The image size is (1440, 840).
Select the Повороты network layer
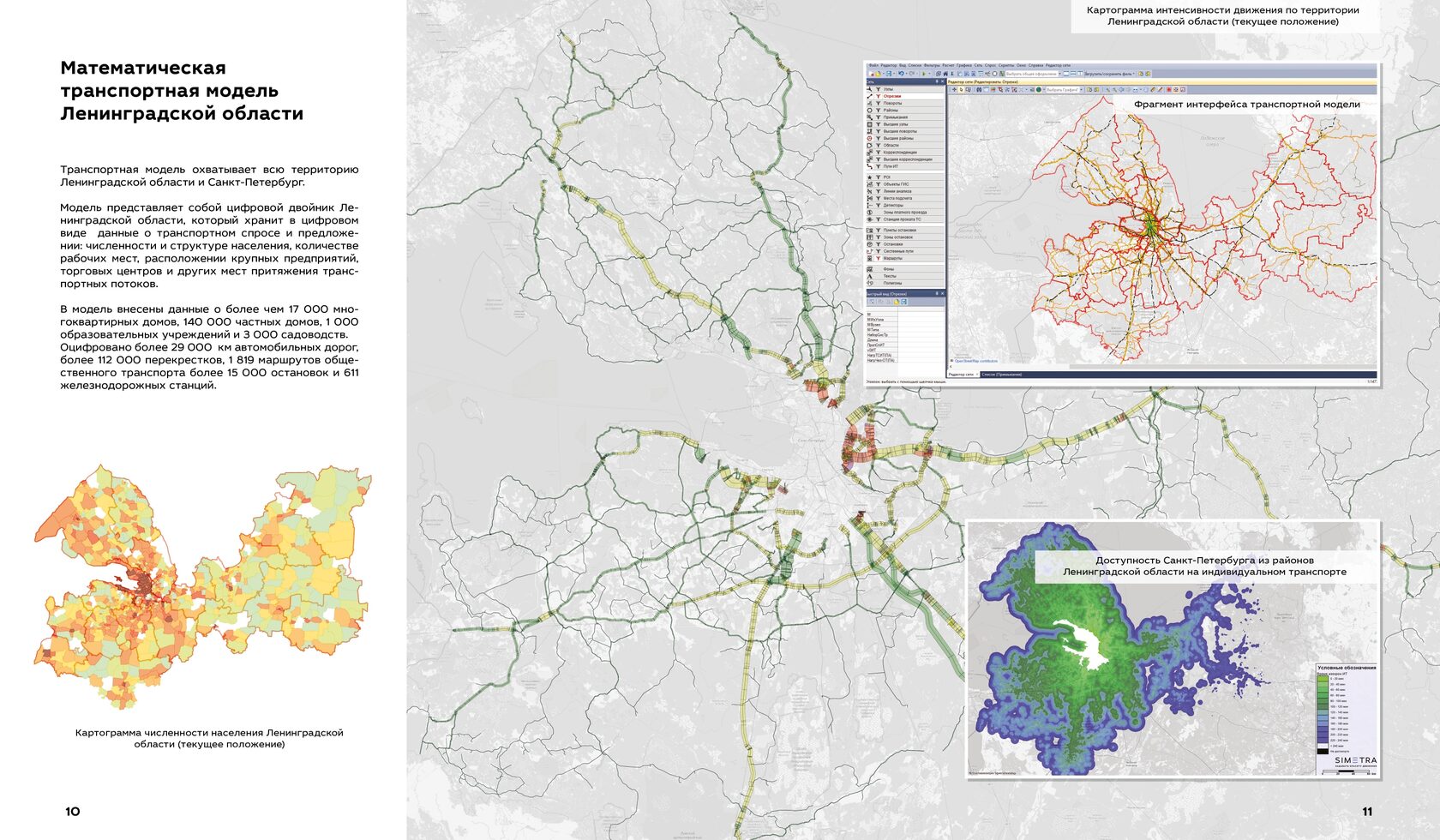pos(905,103)
